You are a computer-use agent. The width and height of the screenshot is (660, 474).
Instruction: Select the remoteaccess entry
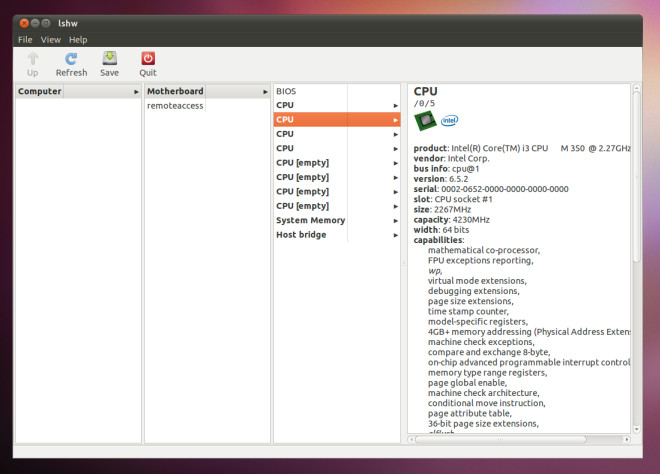coord(175,106)
